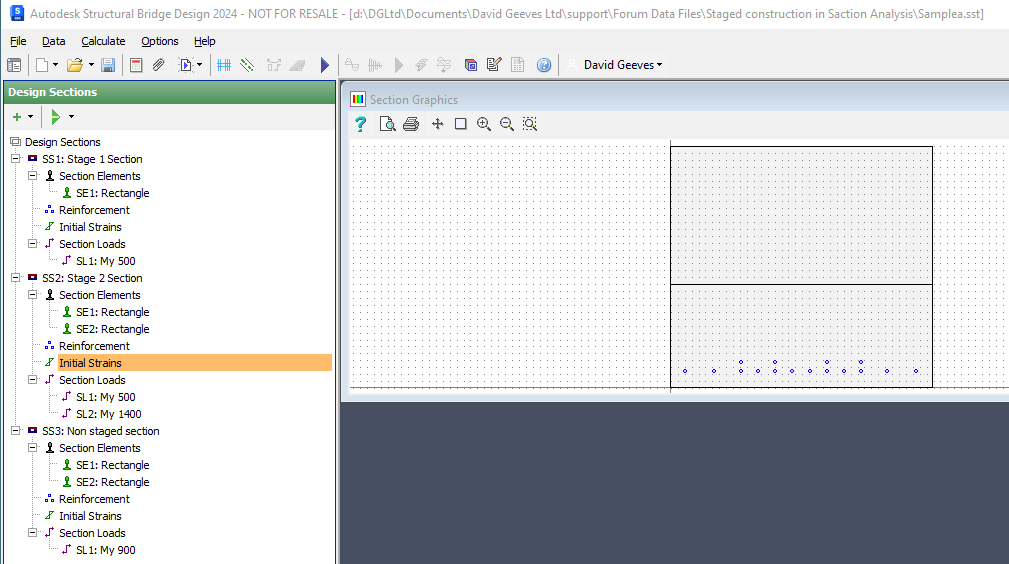
Task: Collapse Section Elements under SS3
Action: (33, 447)
